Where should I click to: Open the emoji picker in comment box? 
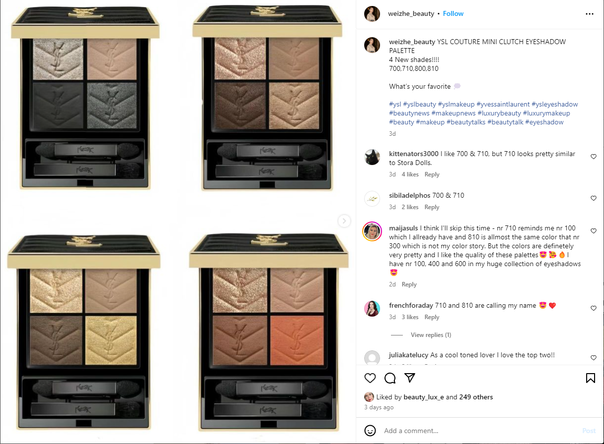370,431
